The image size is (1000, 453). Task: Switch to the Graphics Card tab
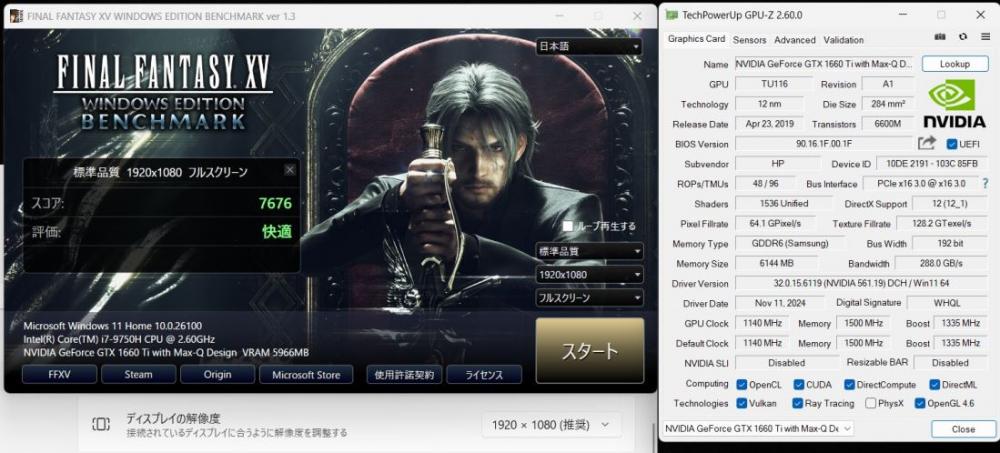696,39
